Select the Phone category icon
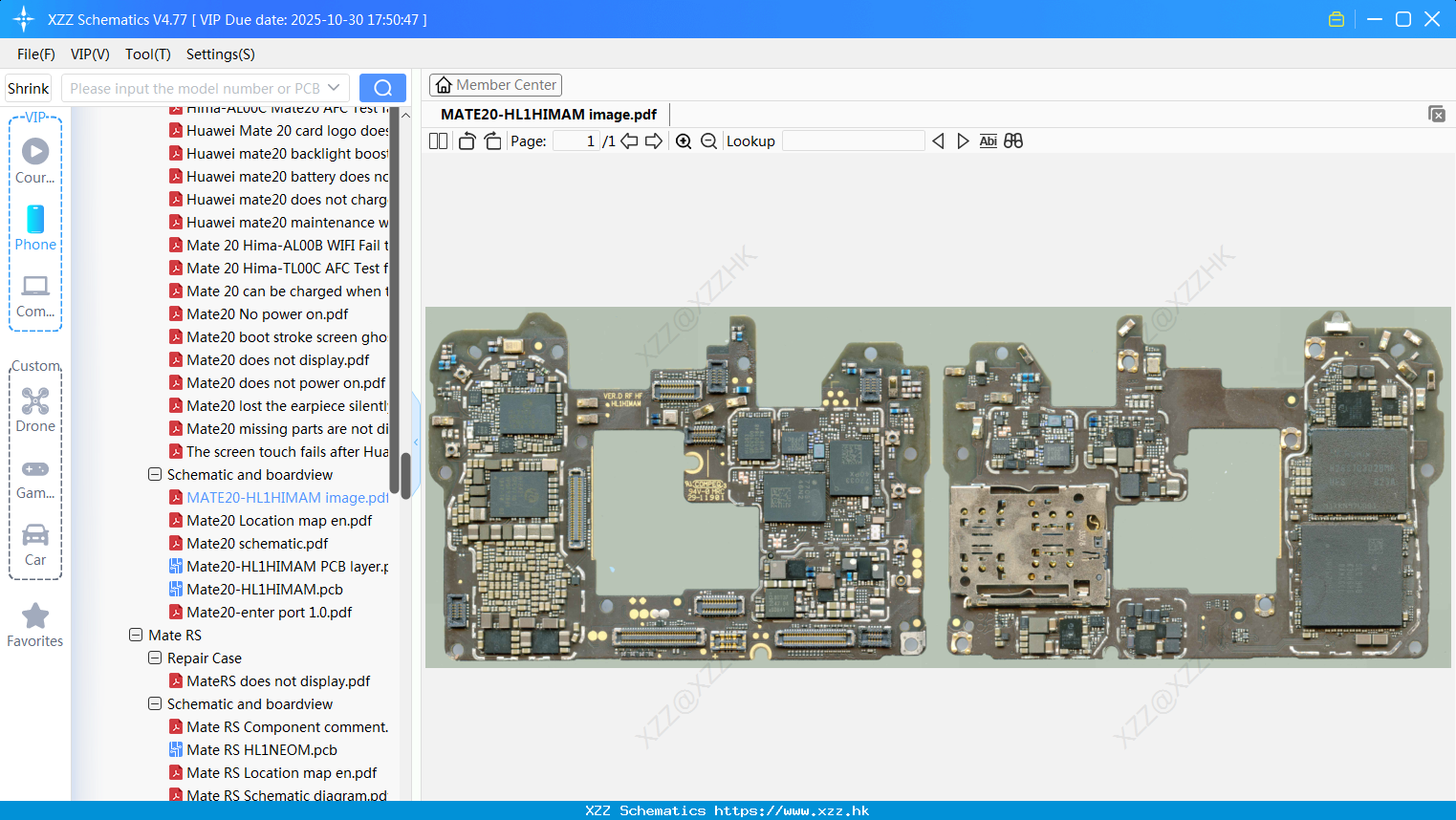 click(35, 227)
